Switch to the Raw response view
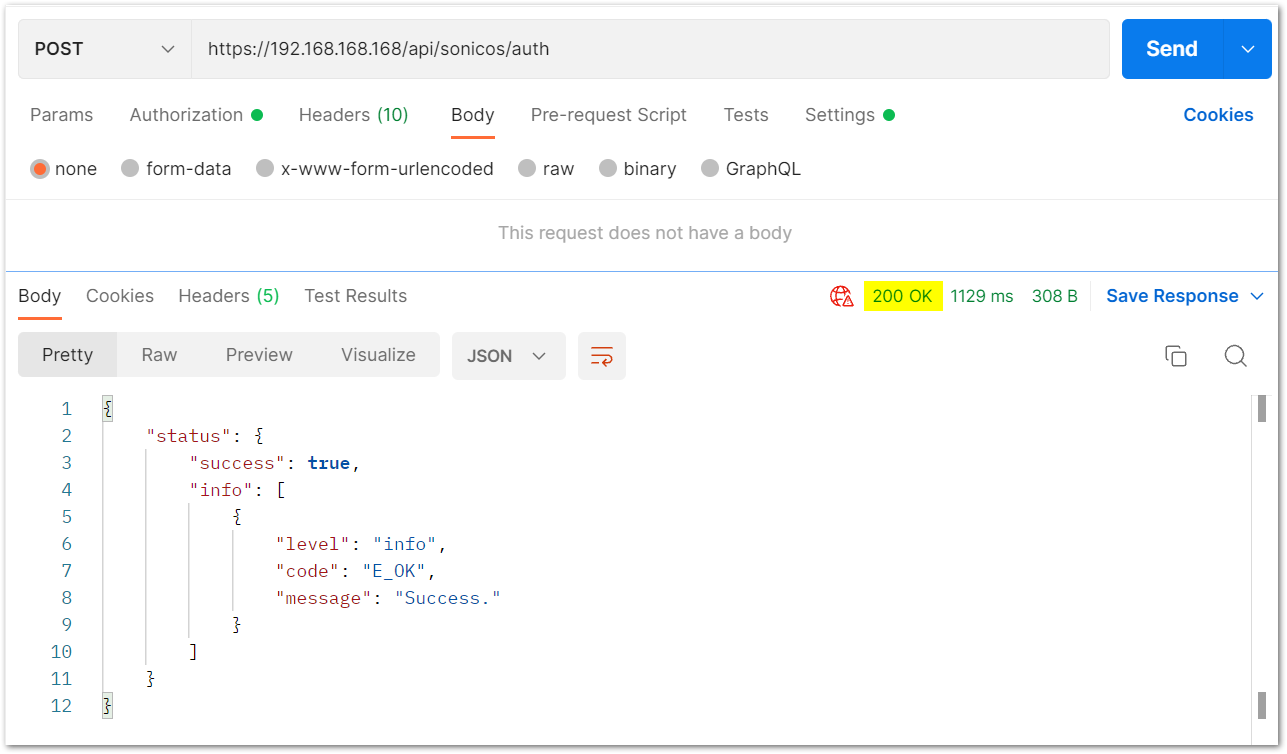Screen dimensions: 1287x754 point(159,355)
